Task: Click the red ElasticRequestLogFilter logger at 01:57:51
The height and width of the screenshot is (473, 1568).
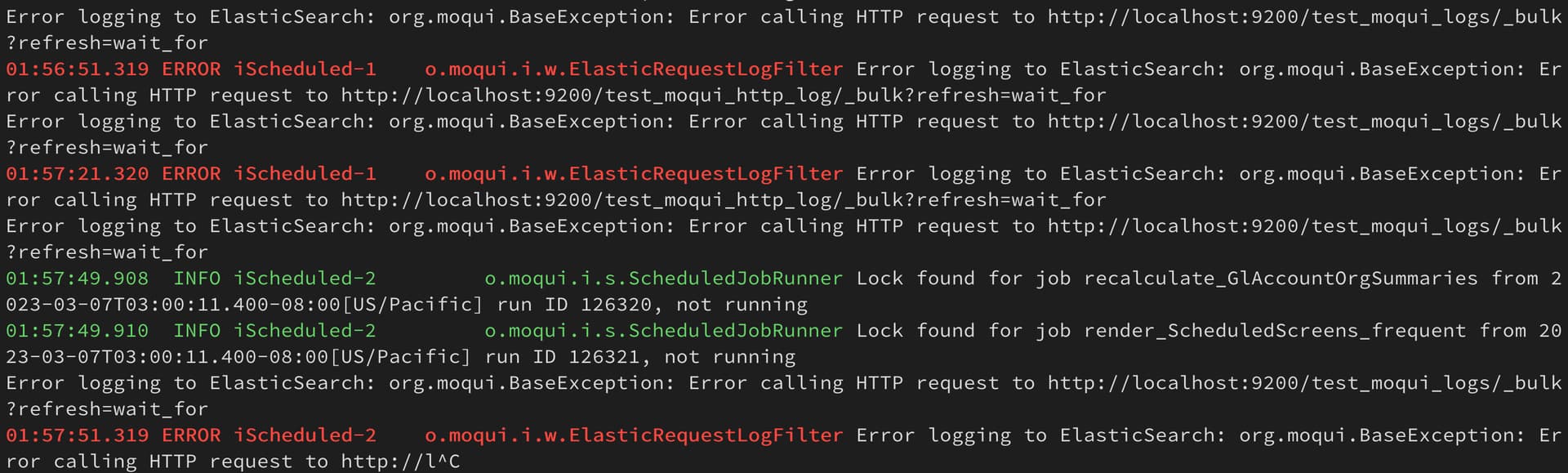Action: click(634, 435)
